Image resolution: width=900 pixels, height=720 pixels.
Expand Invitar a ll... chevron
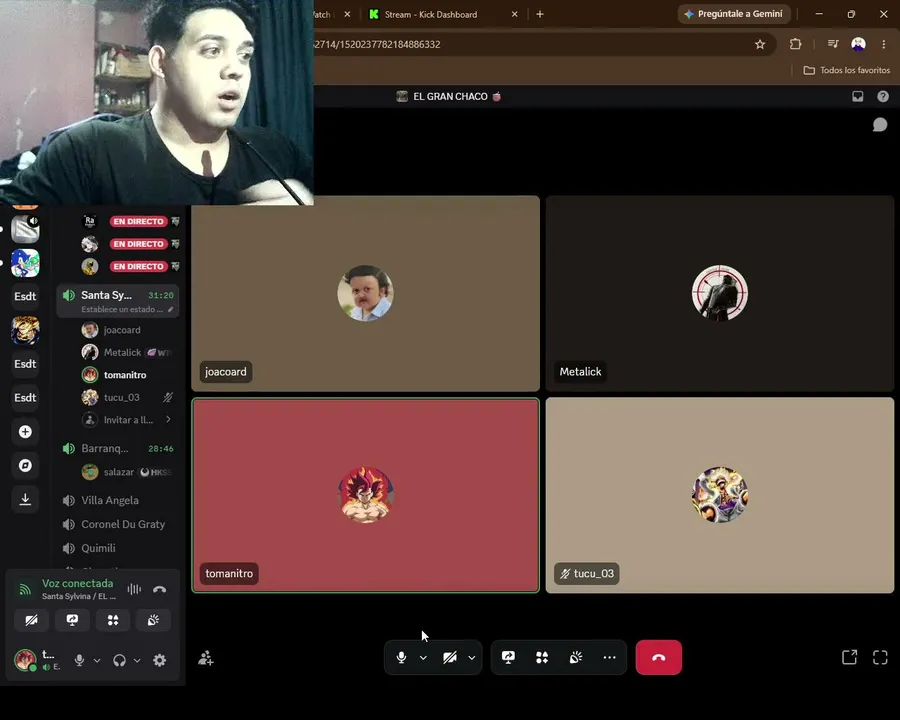168,420
